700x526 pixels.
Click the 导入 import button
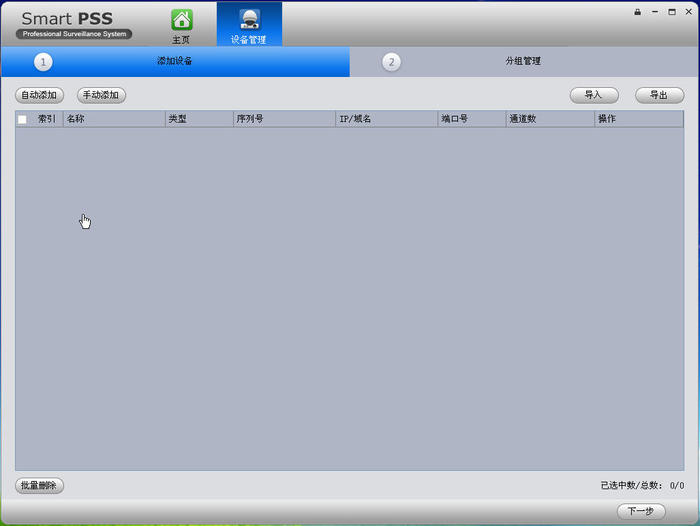[594, 95]
